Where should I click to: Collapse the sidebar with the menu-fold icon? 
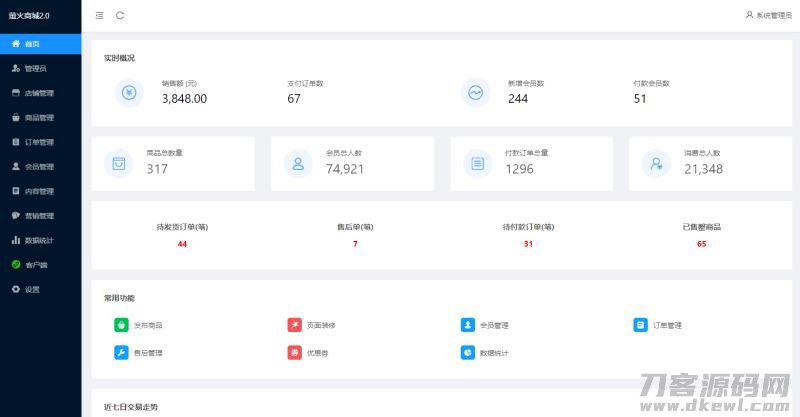coord(99,15)
